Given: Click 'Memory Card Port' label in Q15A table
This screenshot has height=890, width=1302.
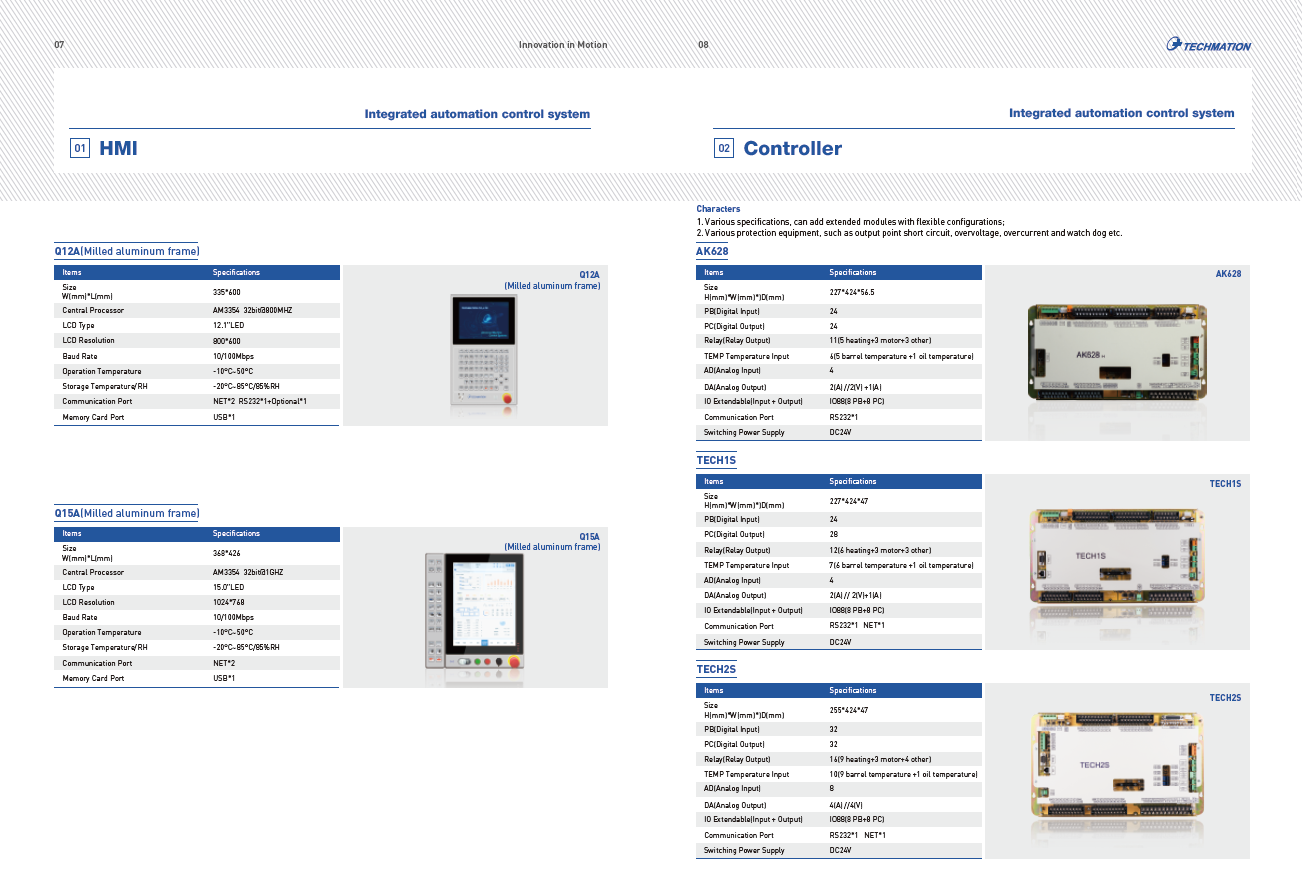Looking at the screenshot, I should [x=93, y=679].
